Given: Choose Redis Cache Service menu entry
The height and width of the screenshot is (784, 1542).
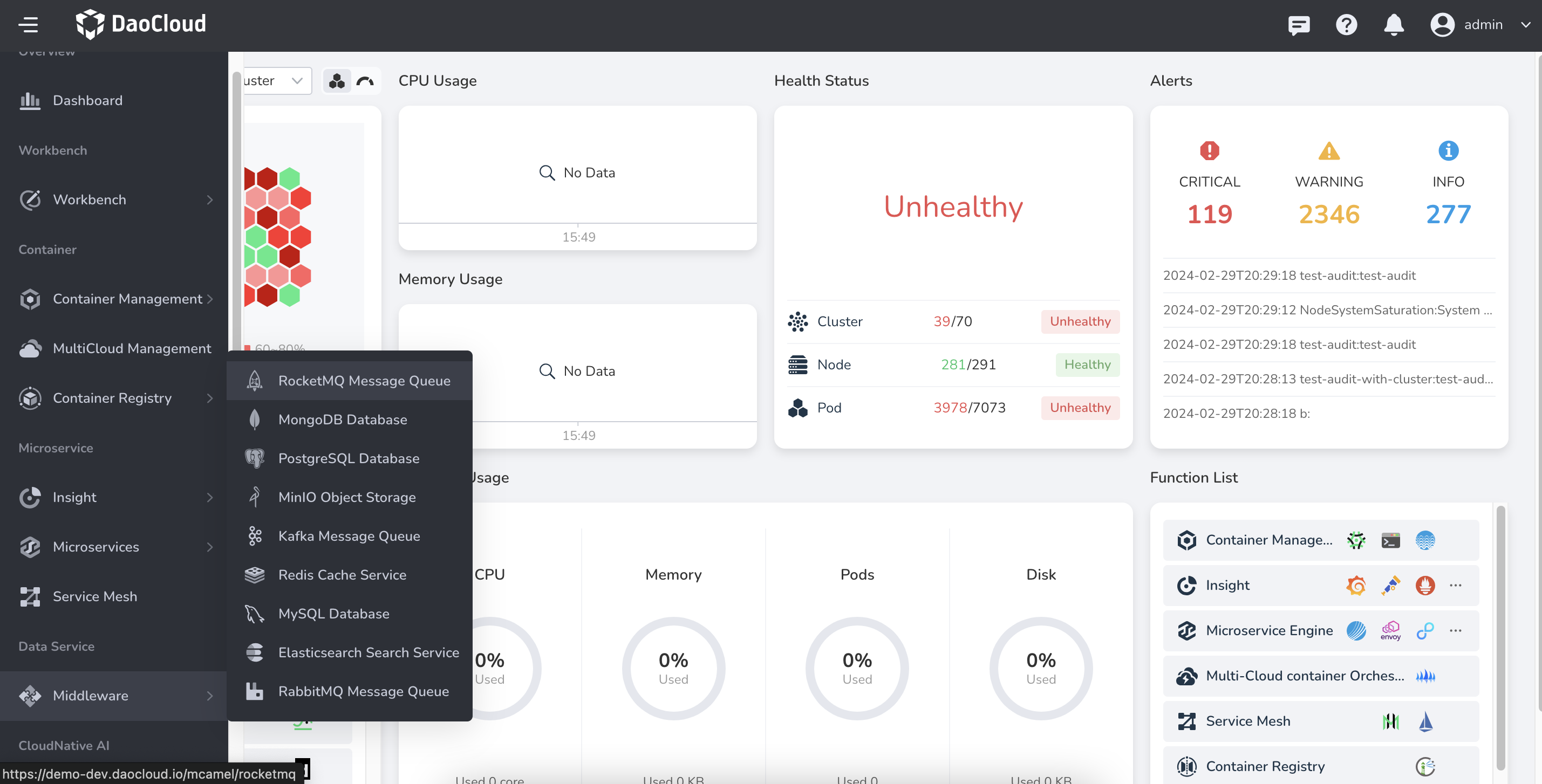Looking at the screenshot, I should (x=342, y=575).
